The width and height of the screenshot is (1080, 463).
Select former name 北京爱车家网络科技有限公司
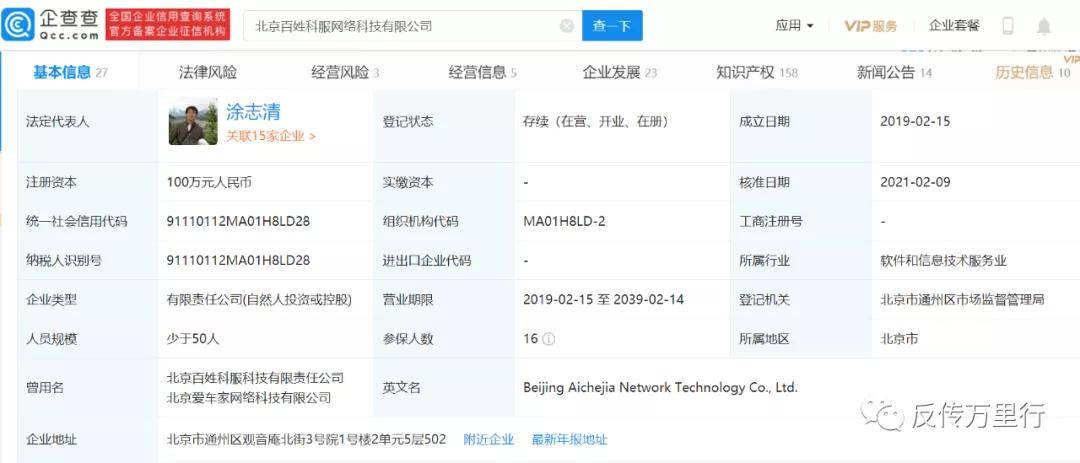[249, 398]
